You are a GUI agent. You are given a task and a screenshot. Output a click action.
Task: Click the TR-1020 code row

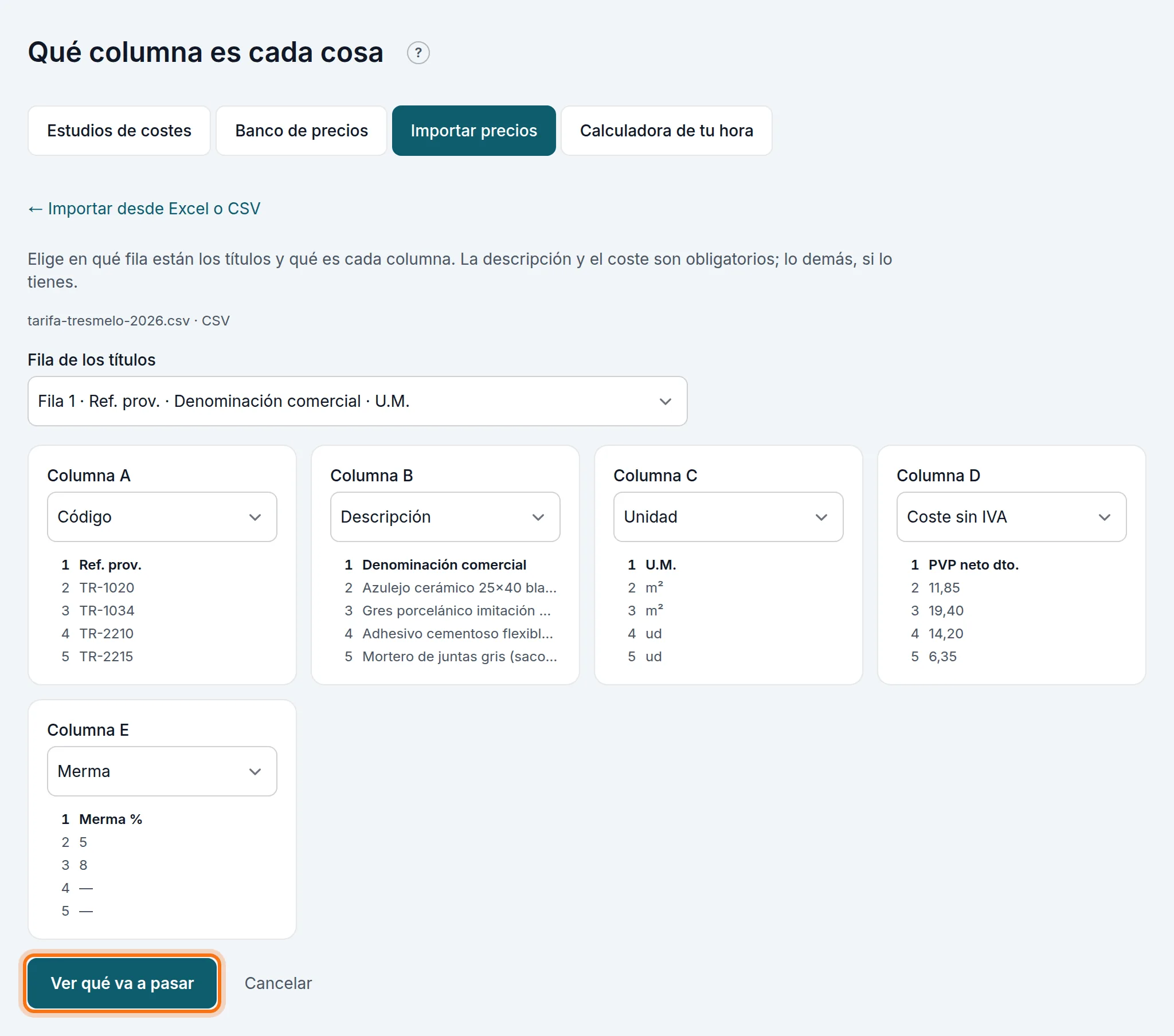pos(106,587)
